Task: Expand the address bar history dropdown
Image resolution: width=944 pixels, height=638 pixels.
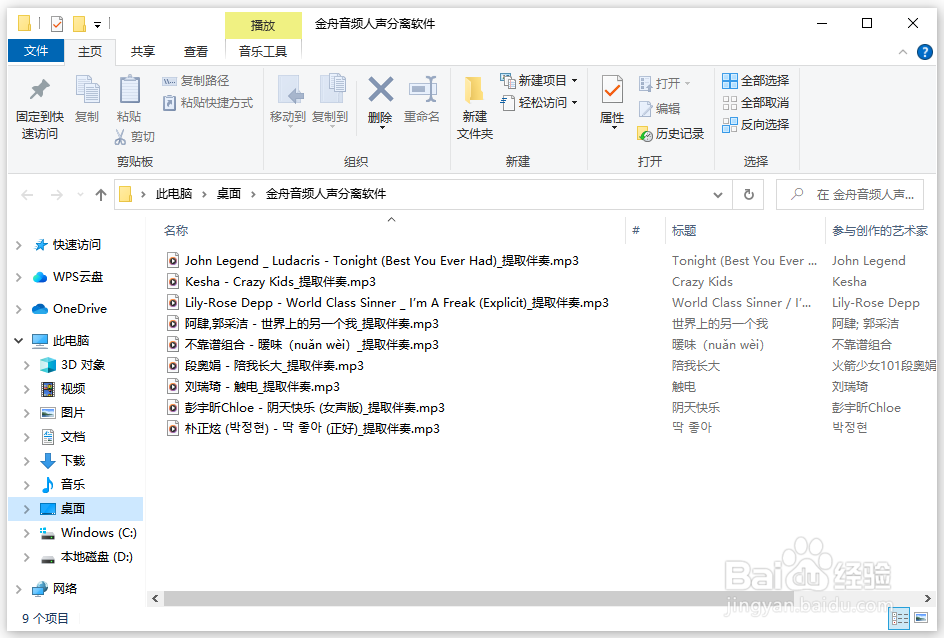Action: point(718,194)
